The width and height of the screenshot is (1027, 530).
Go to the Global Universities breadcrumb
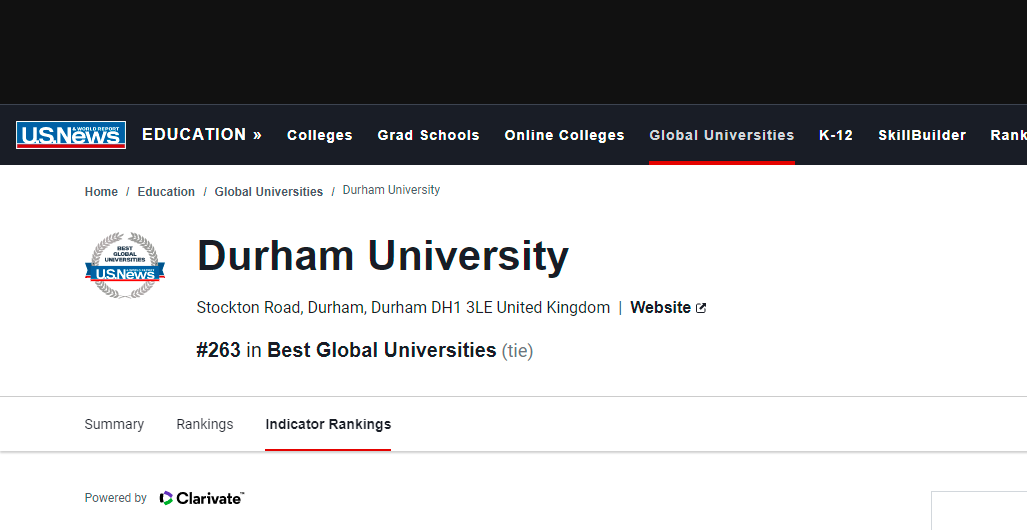click(269, 192)
